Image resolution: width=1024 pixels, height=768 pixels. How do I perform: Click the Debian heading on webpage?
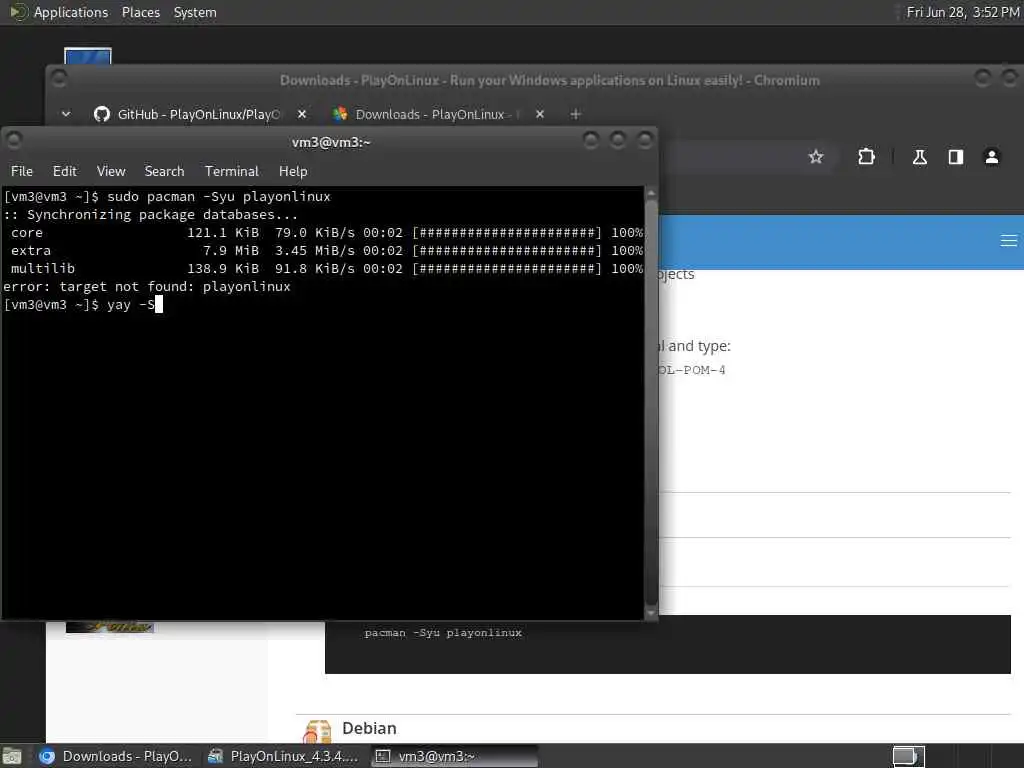point(369,728)
